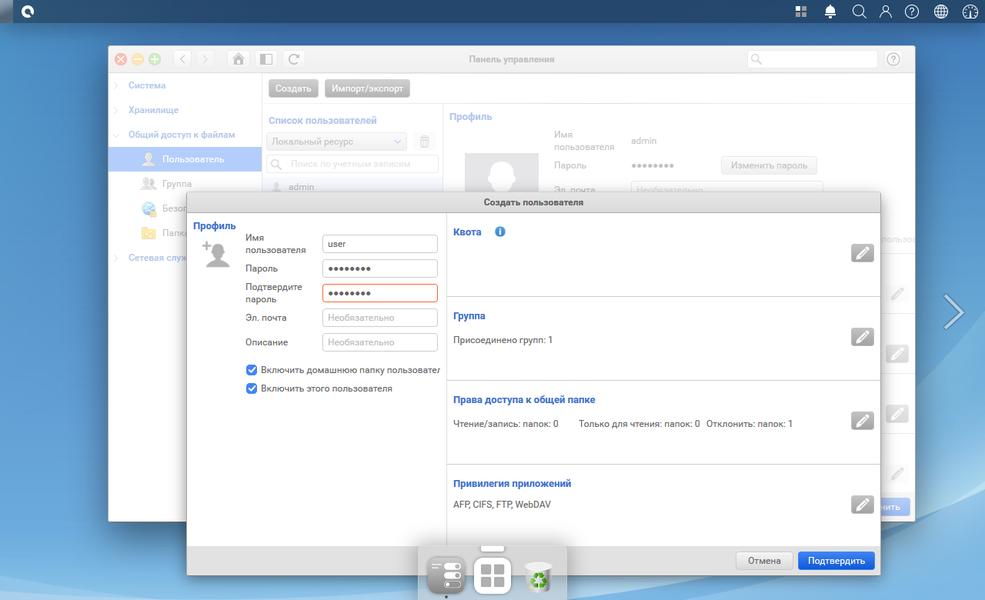Select Пользователь in sidebar
The height and width of the screenshot is (600, 985).
185,159
